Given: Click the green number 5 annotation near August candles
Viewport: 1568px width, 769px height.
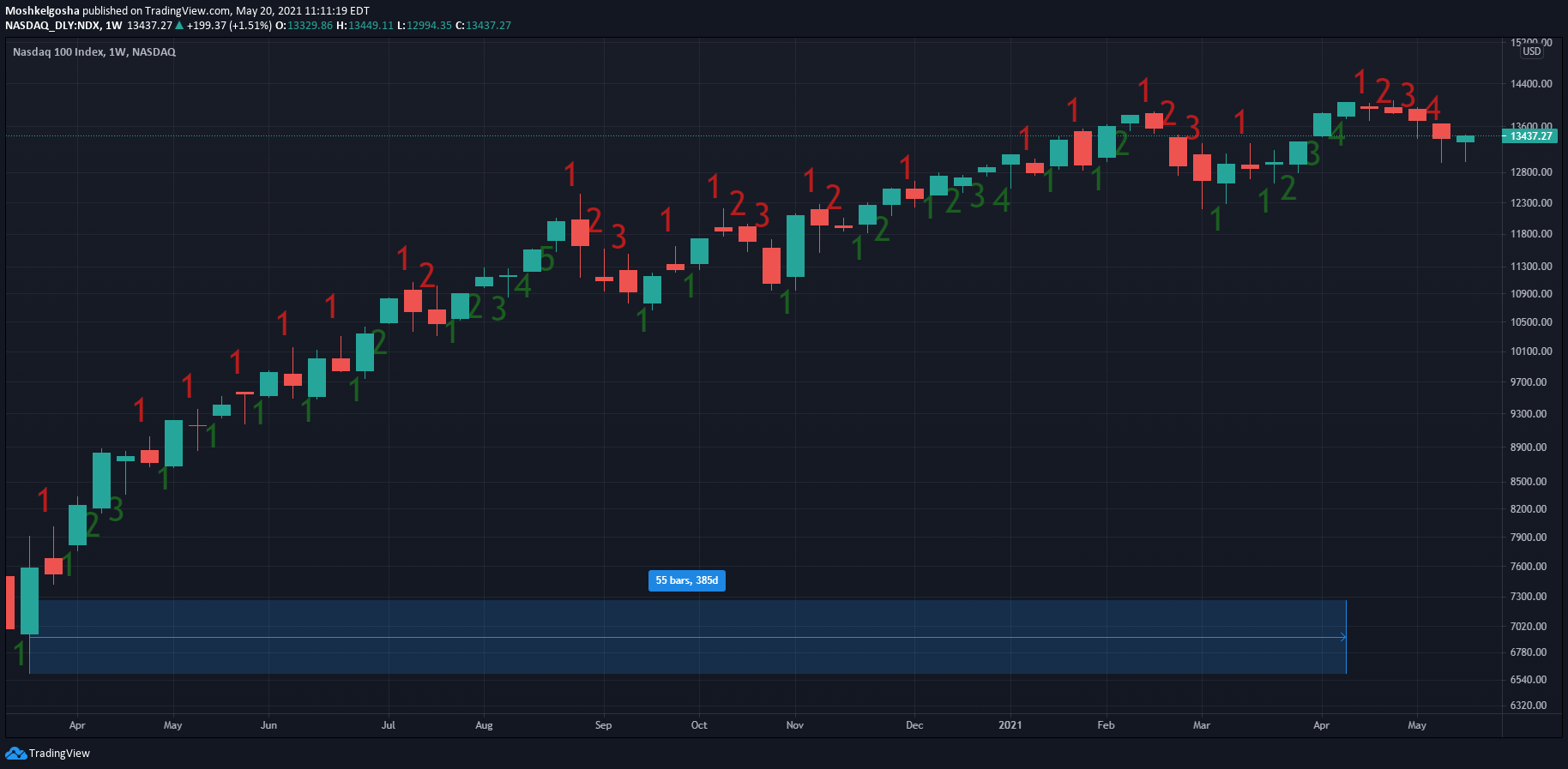Looking at the screenshot, I should [x=546, y=260].
